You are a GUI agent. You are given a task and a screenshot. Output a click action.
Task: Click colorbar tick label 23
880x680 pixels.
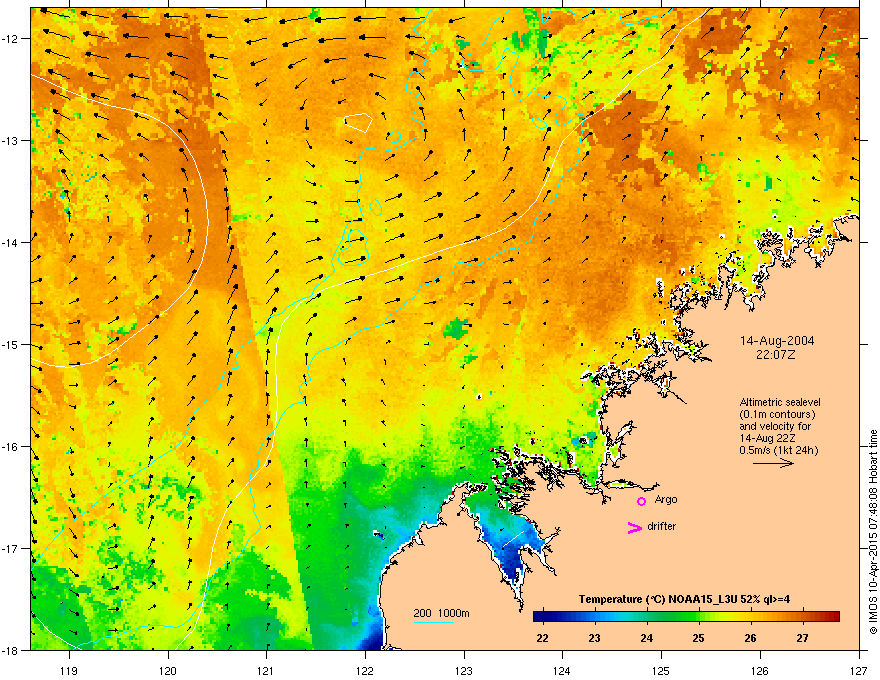pyautogui.click(x=594, y=638)
